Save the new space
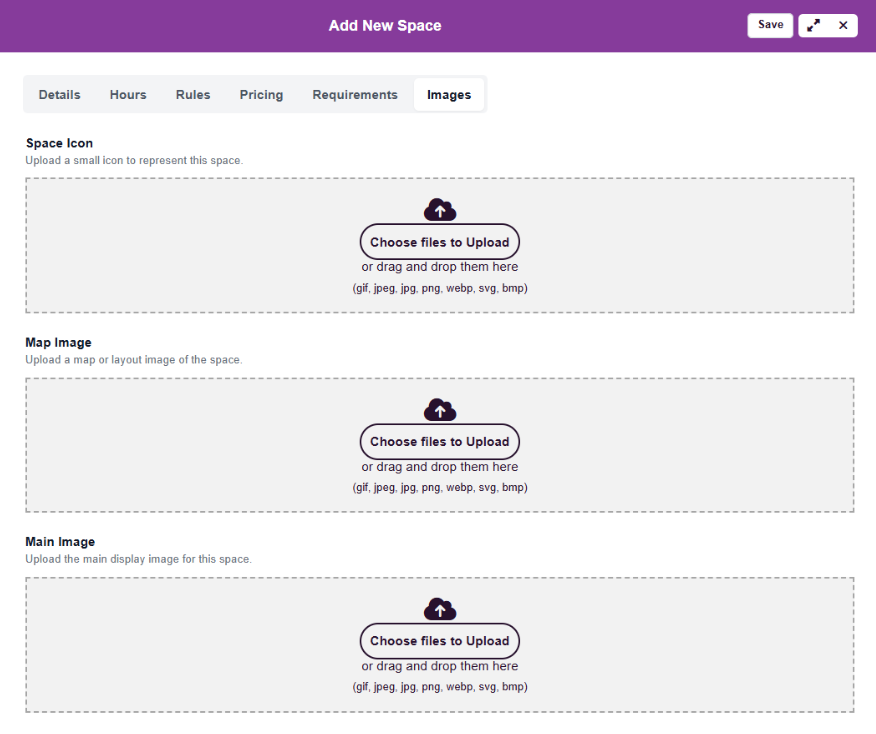876x734 pixels. 770,25
